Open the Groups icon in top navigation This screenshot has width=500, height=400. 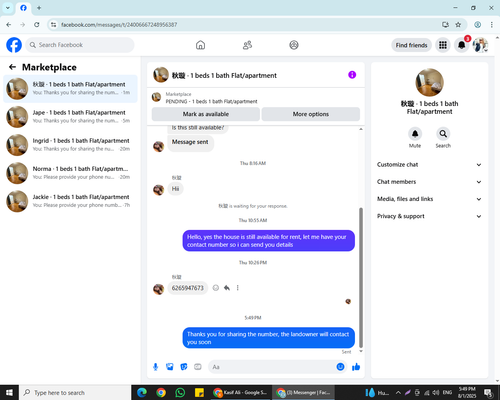[294, 45]
